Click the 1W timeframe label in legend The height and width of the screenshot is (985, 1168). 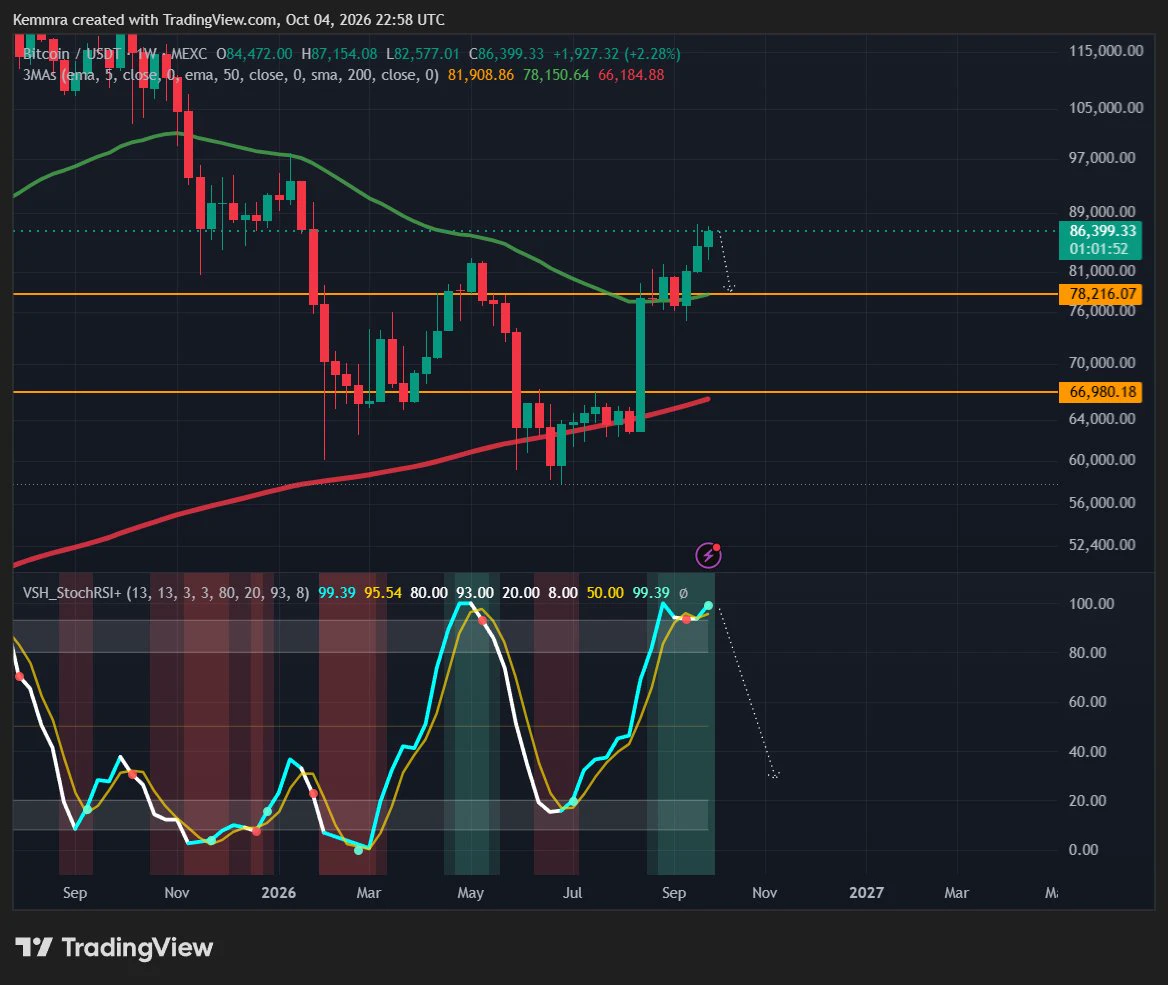[147, 54]
